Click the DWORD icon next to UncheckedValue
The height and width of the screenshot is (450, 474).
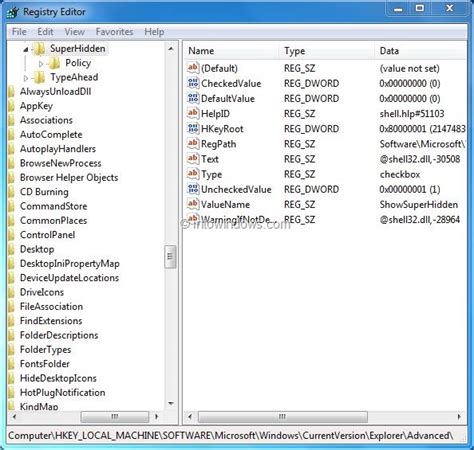tap(193, 189)
